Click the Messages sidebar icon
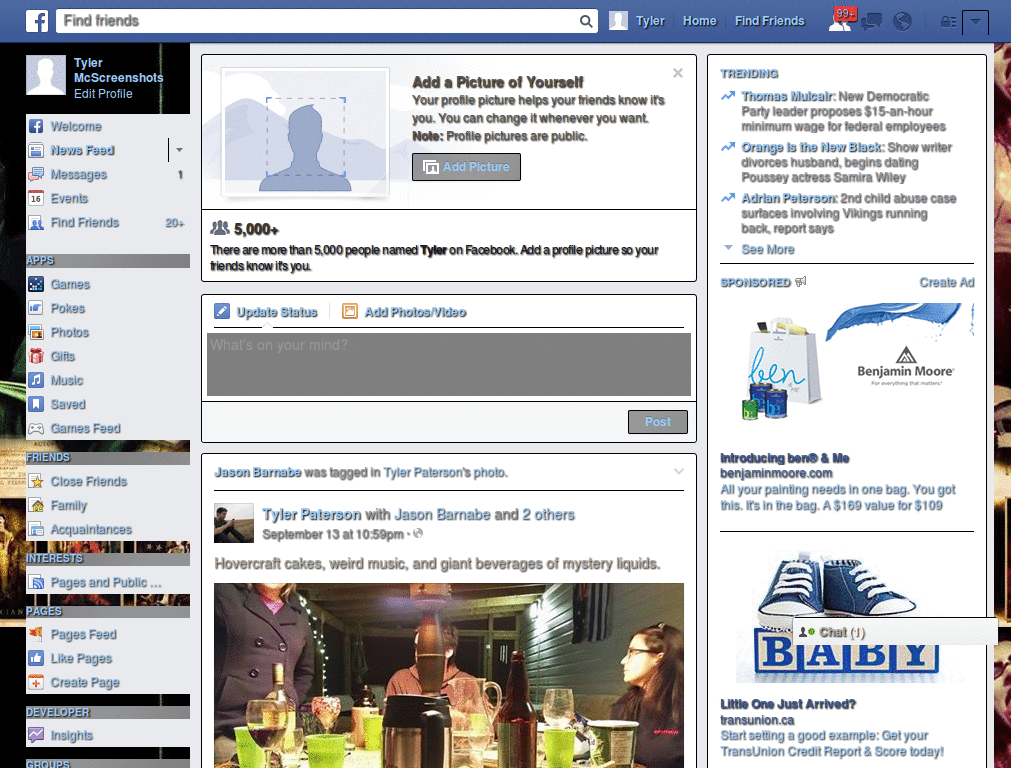This screenshot has width=1024, height=768. click(x=37, y=174)
